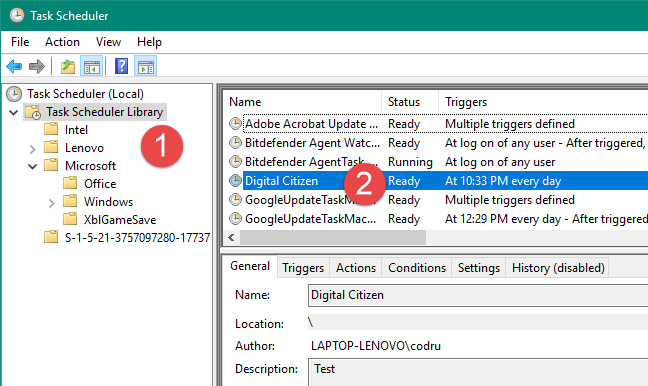This screenshot has height=386, width=648.
Task: Click the Lenovo folder icon
Action: coord(51,147)
